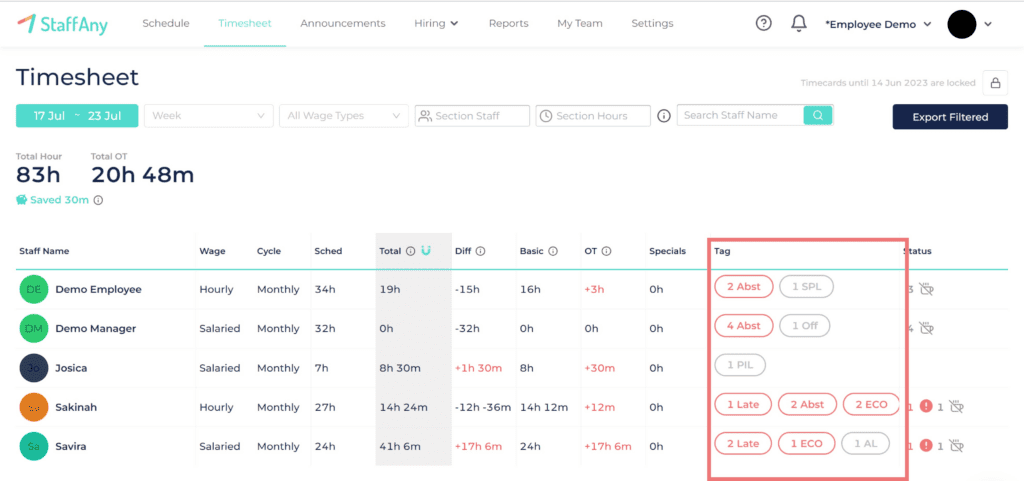Screen dimensions: 1024x481
Task: Click the Savira staff name
Action: [71, 446]
